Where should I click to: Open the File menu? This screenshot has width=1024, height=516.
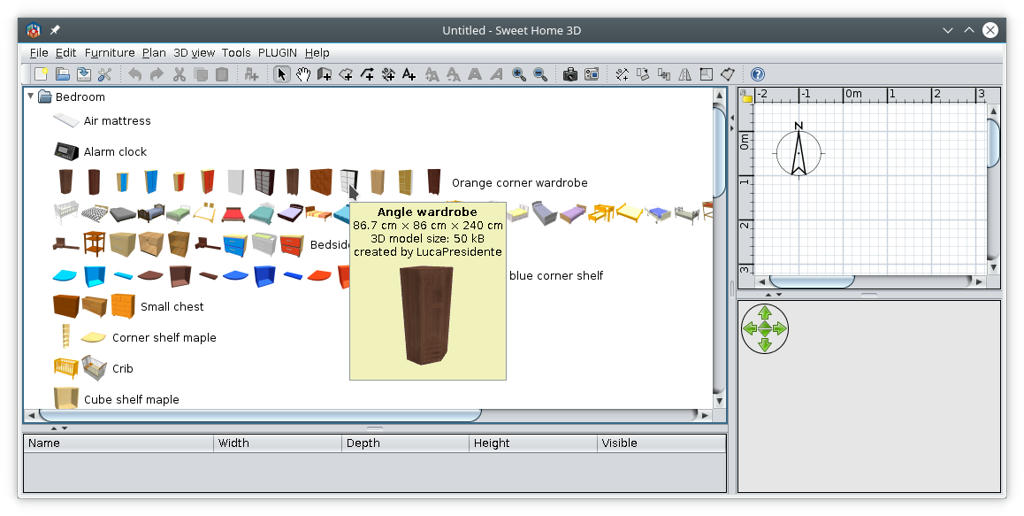tap(39, 53)
